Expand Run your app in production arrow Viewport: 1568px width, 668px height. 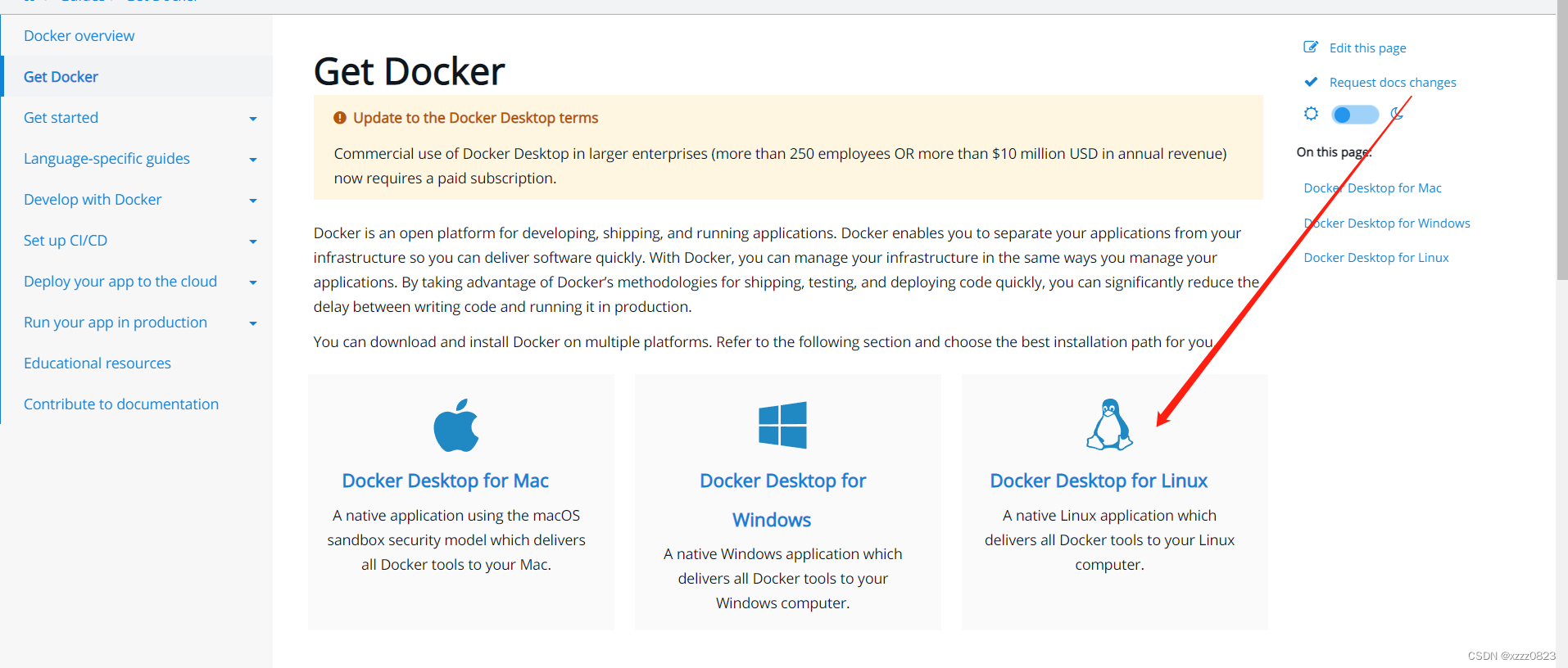pos(253,323)
